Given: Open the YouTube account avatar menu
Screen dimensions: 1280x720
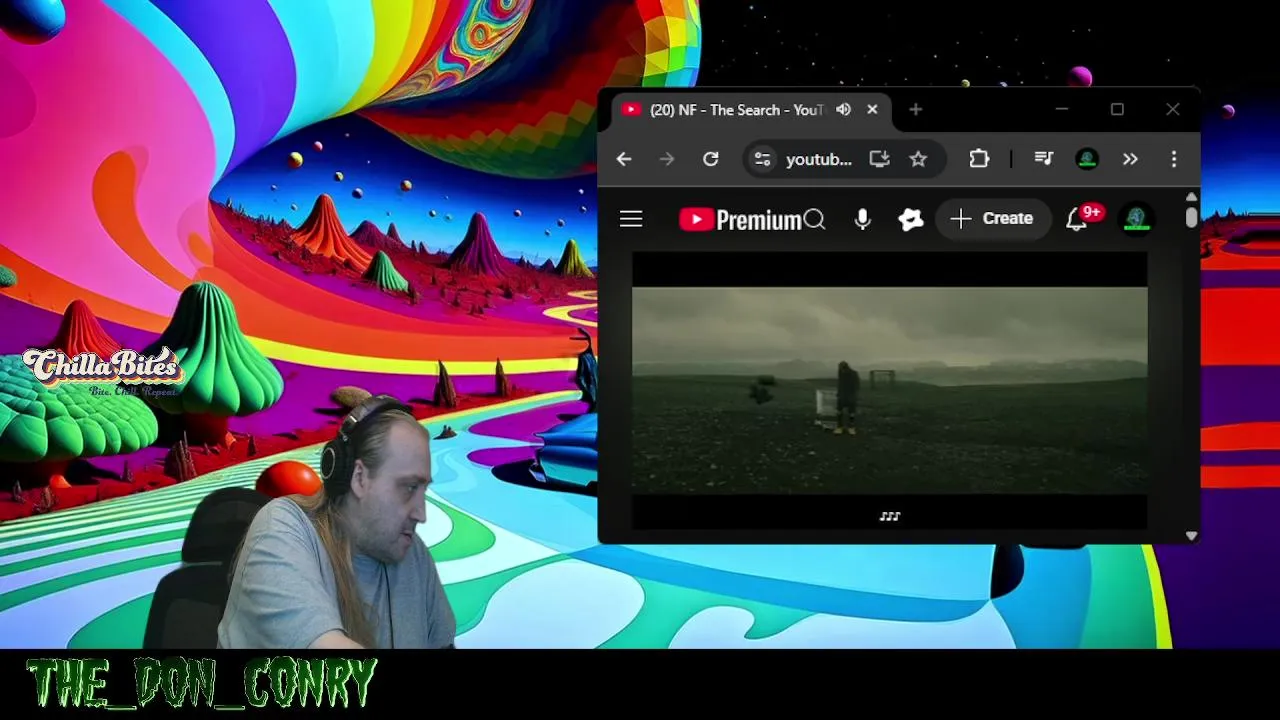Looking at the screenshot, I should 1135,219.
